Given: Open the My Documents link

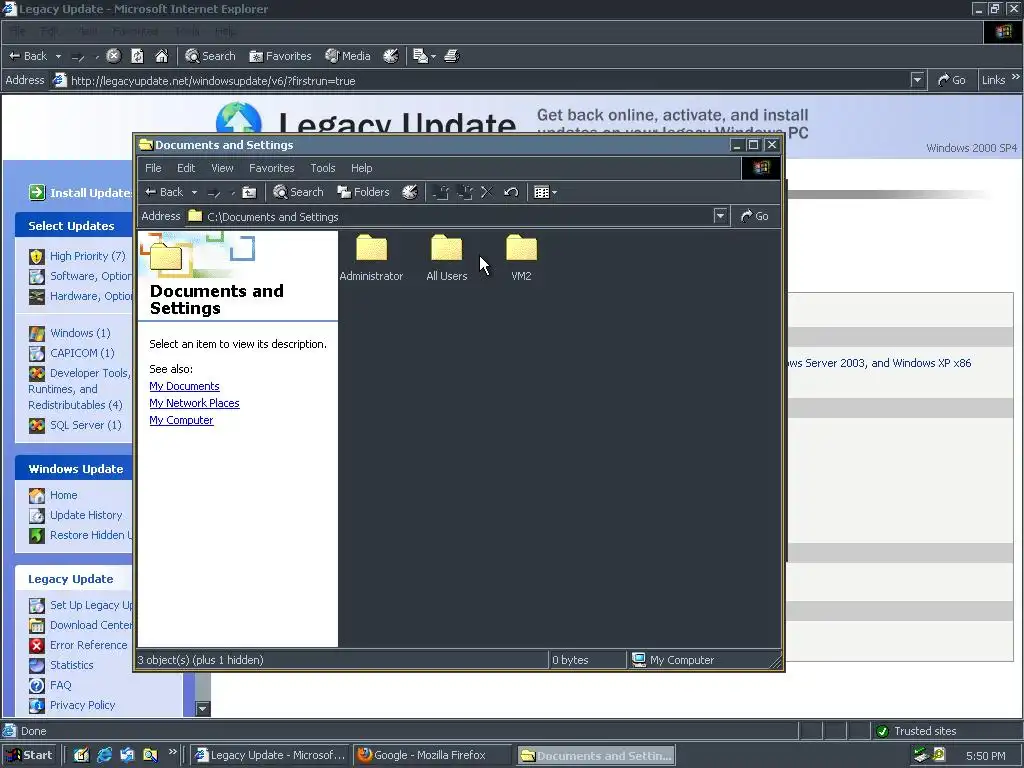Looking at the screenshot, I should [184, 386].
